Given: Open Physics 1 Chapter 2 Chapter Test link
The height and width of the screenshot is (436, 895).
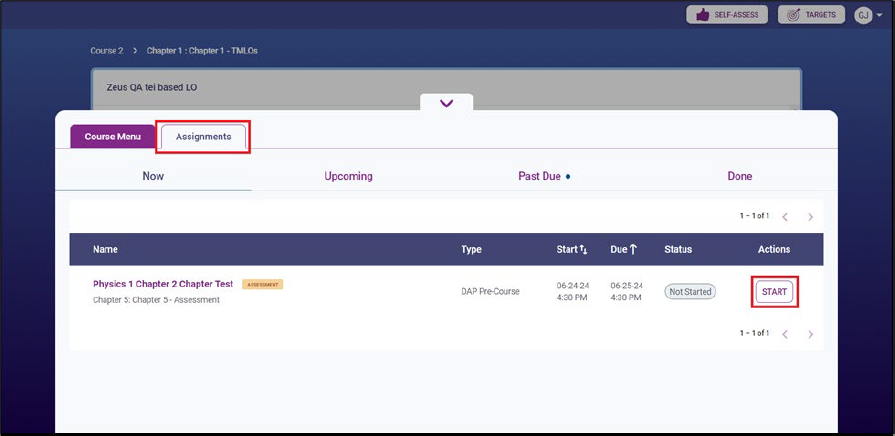Looking at the screenshot, I should point(163,284).
